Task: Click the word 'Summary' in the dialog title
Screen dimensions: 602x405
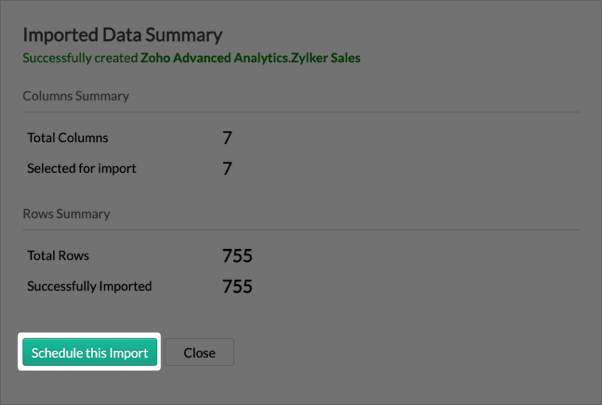Action: coord(184,35)
